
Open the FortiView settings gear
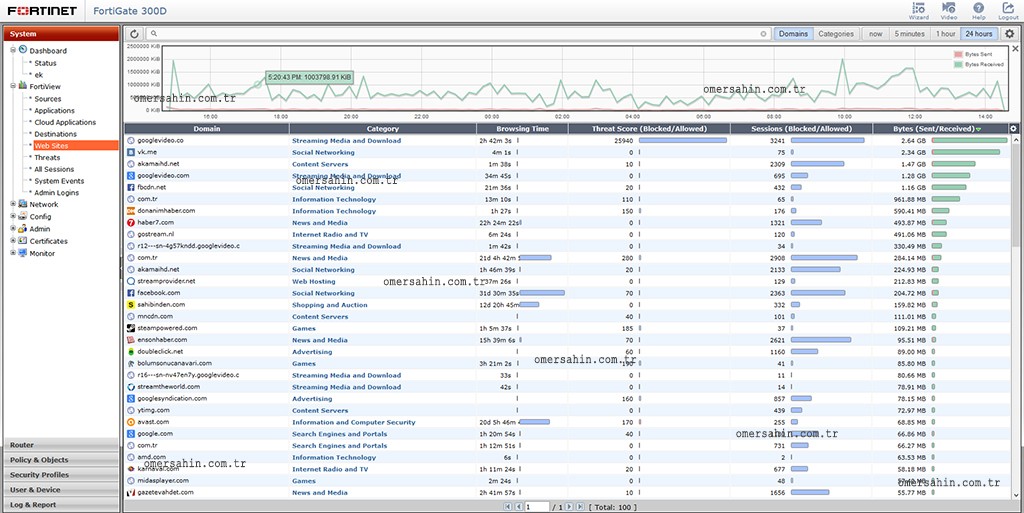pos(1010,34)
